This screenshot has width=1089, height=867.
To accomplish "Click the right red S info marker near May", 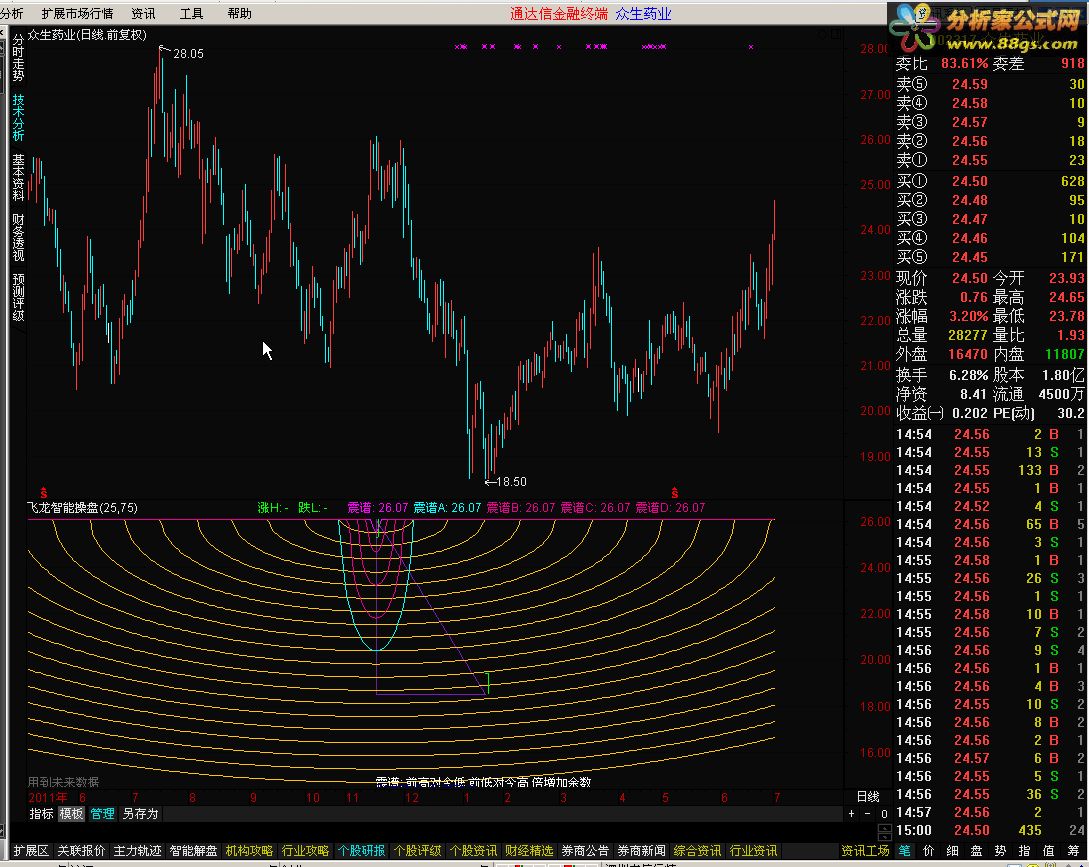I will click(674, 493).
